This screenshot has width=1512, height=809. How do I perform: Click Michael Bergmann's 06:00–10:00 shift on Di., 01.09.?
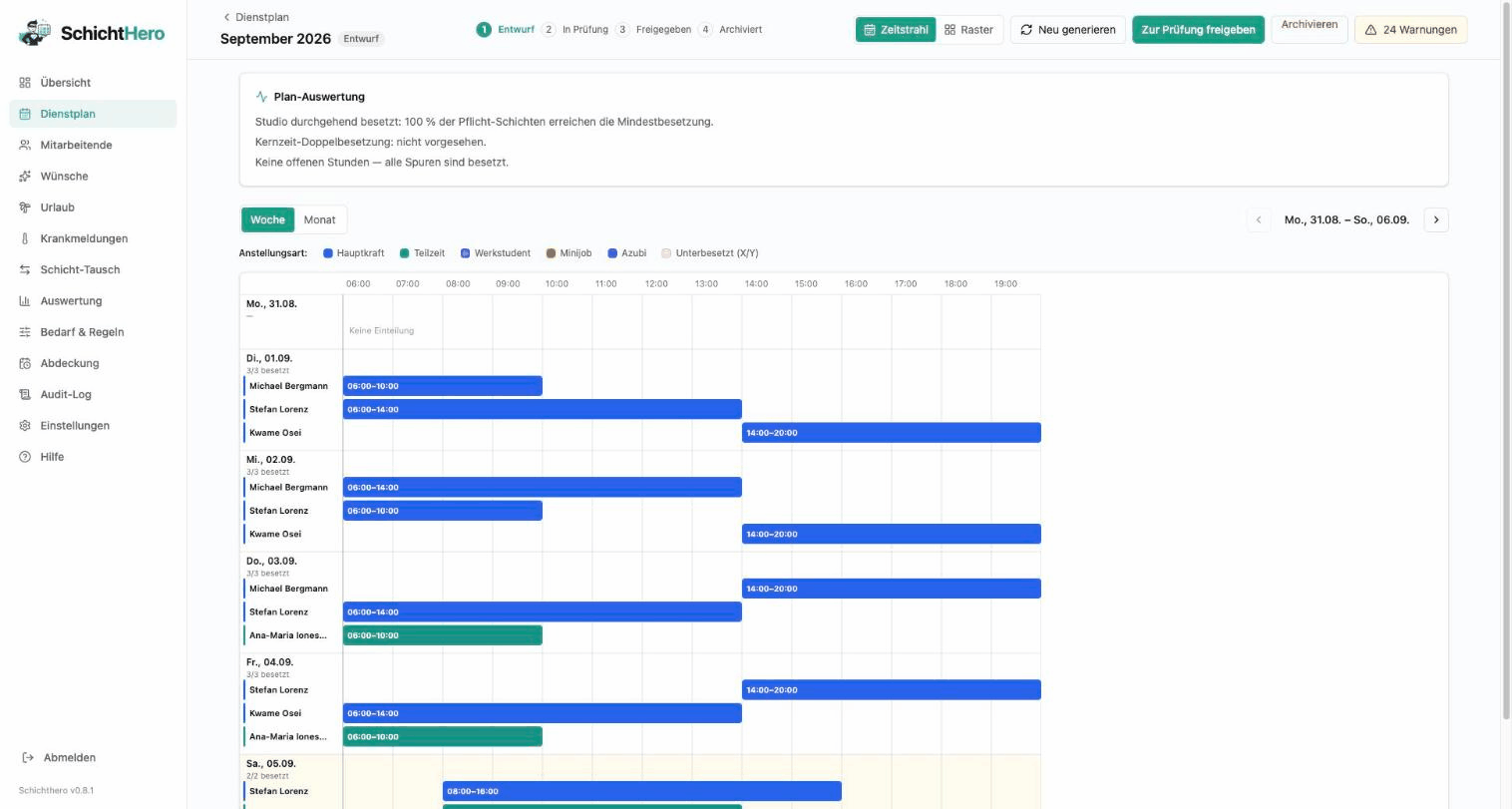click(x=443, y=386)
